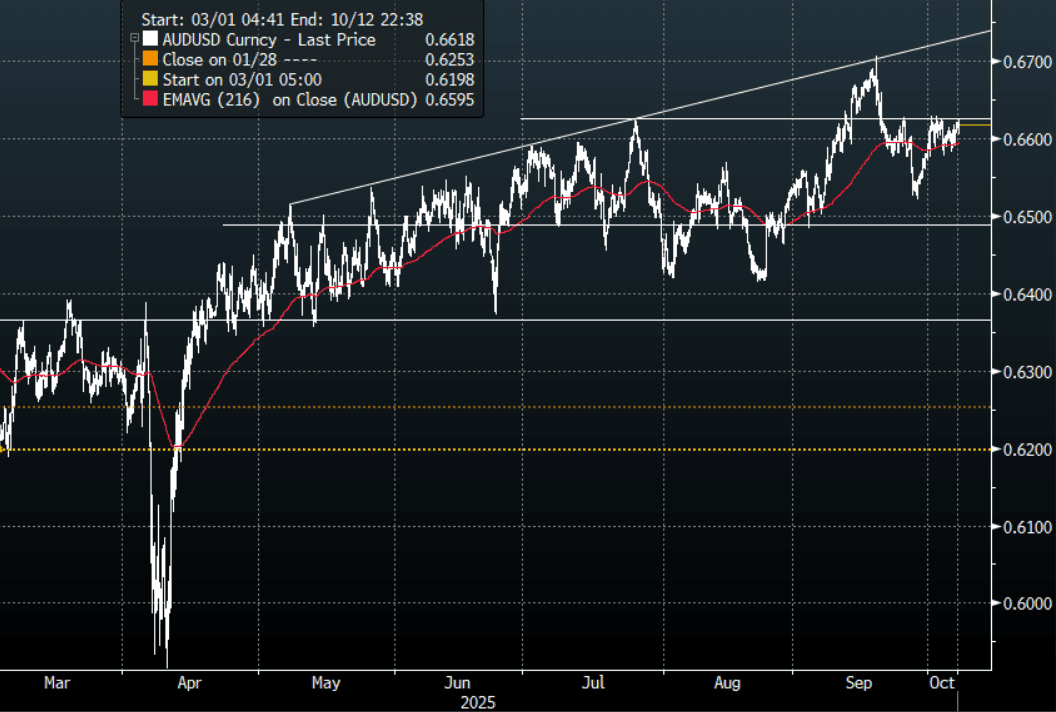Viewport: 1056px width, 712px height.
Task: Click the red EMAVG legend swatch
Action: [150, 100]
